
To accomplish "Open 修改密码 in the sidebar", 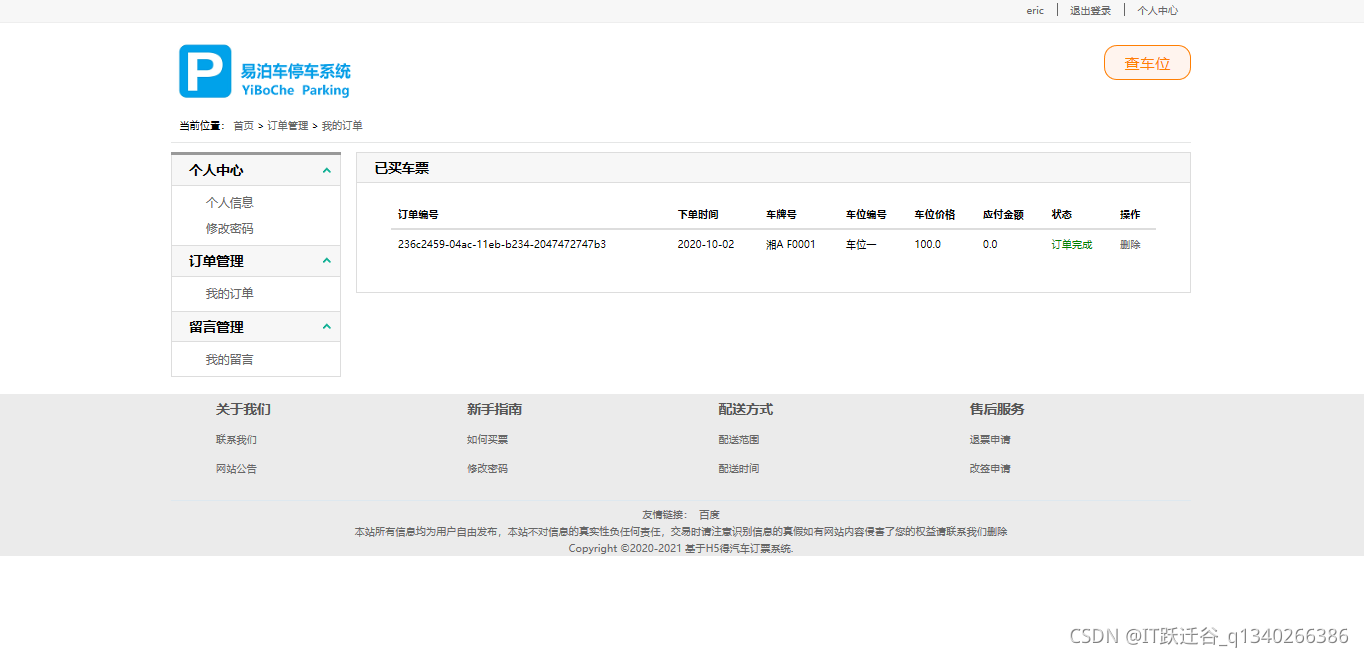I will [x=229, y=228].
